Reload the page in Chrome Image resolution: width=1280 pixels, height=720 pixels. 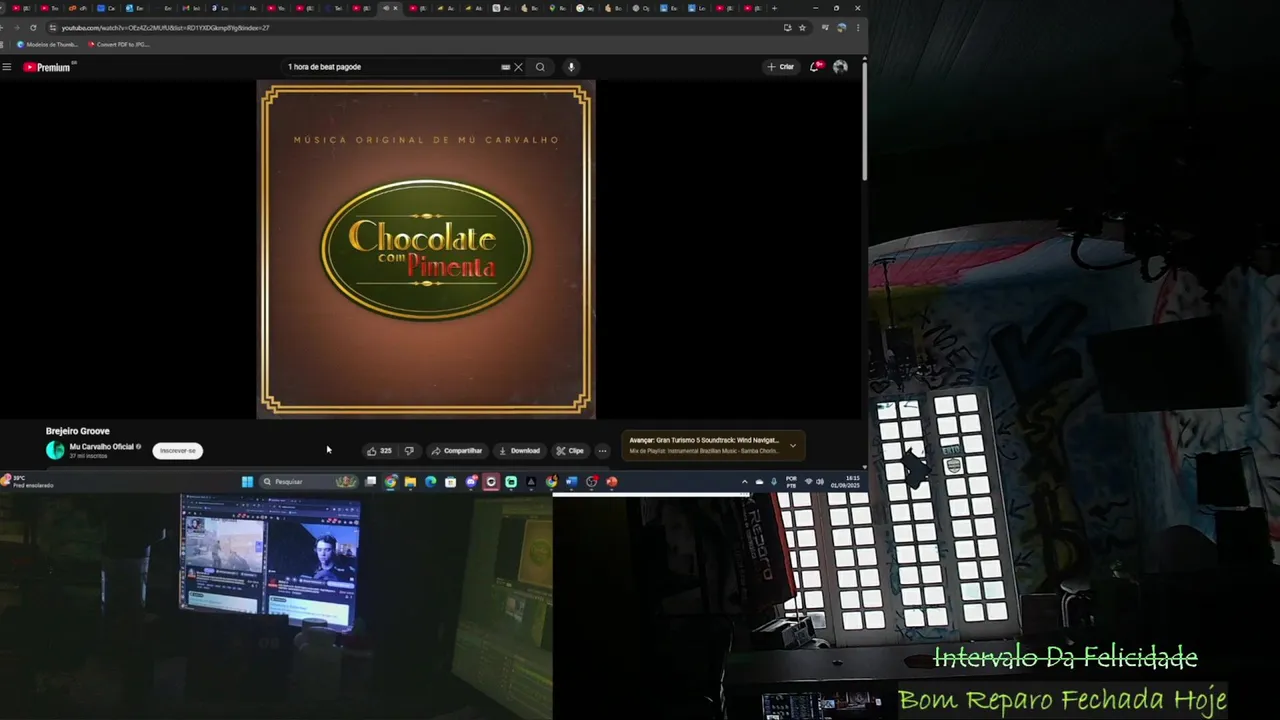coord(33,28)
